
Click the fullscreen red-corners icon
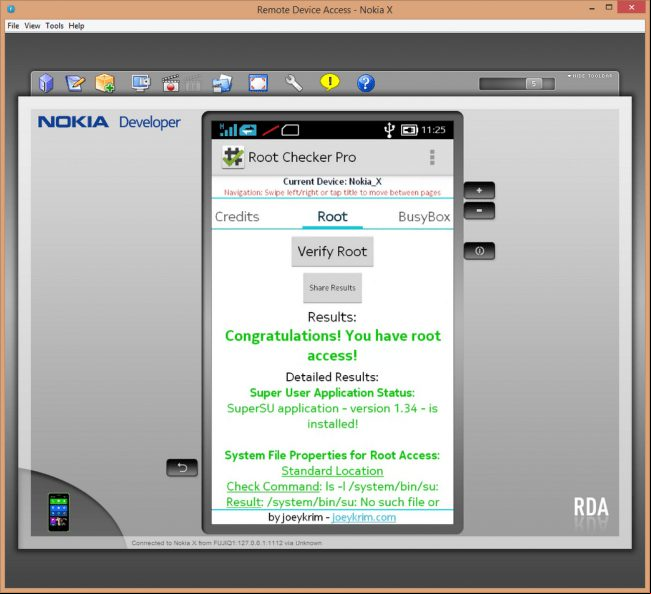pyautogui.click(x=258, y=83)
